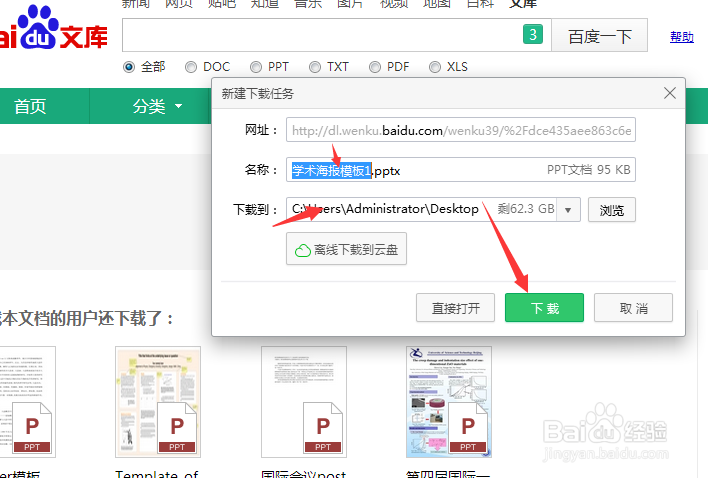
Task: Cancel with the 取消 button
Action: pyautogui.click(x=633, y=308)
